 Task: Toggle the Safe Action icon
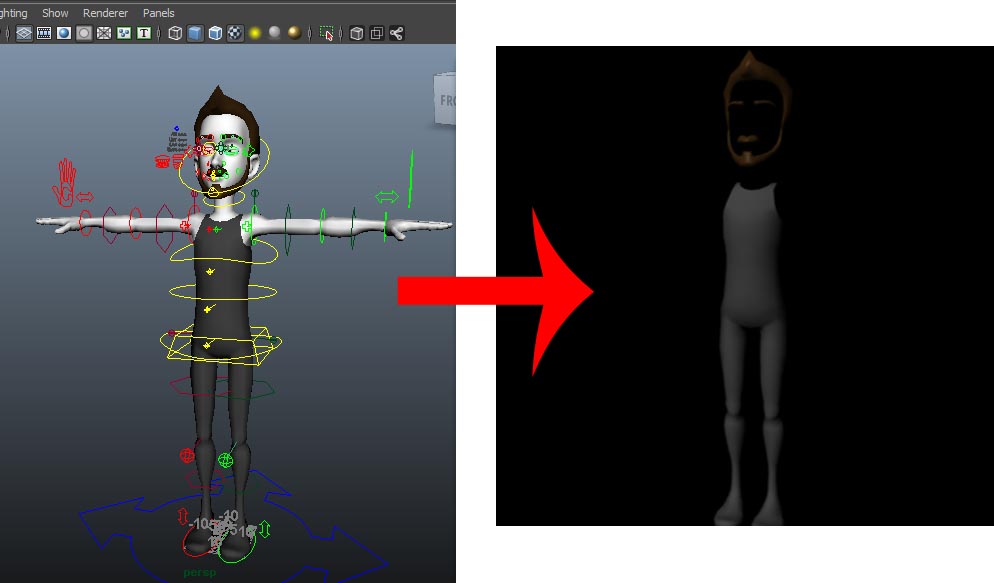[x=124, y=33]
